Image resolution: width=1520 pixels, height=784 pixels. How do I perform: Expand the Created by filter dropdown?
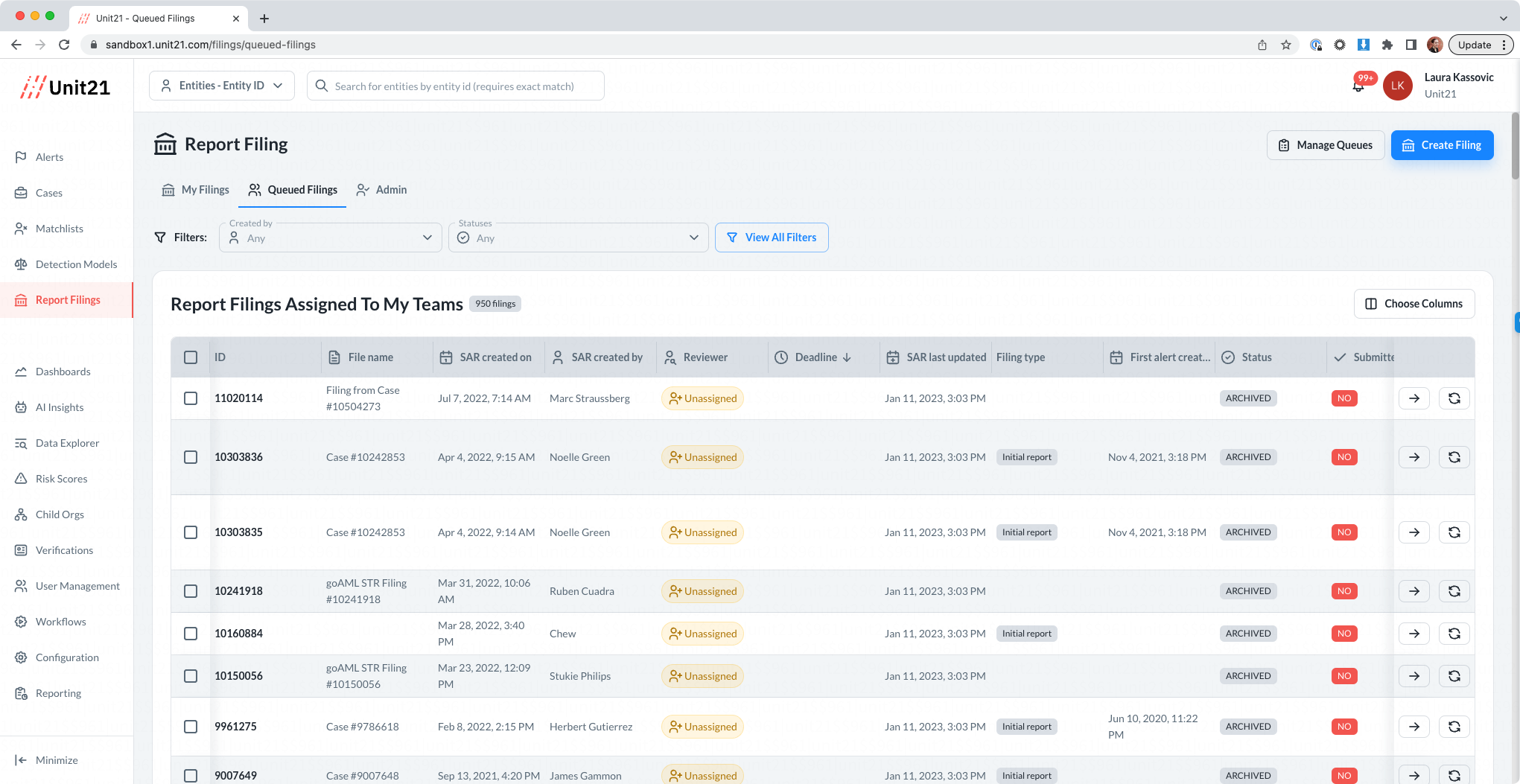coord(331,238)
